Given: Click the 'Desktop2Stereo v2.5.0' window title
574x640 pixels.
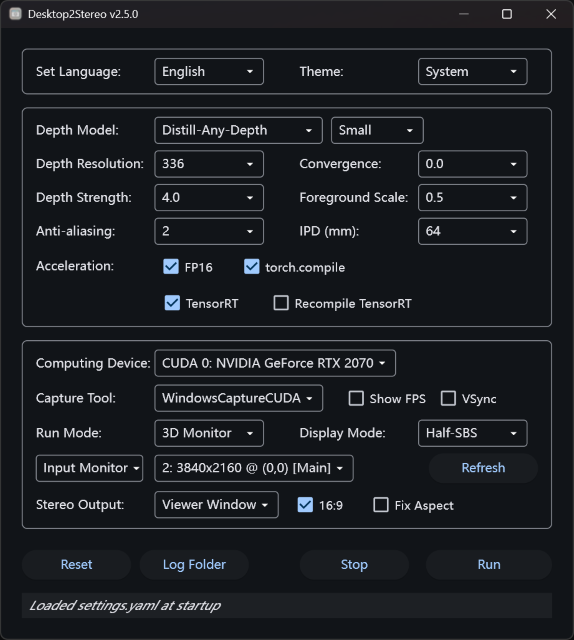Looking at the screenshot, I should [x=83, y=14].
